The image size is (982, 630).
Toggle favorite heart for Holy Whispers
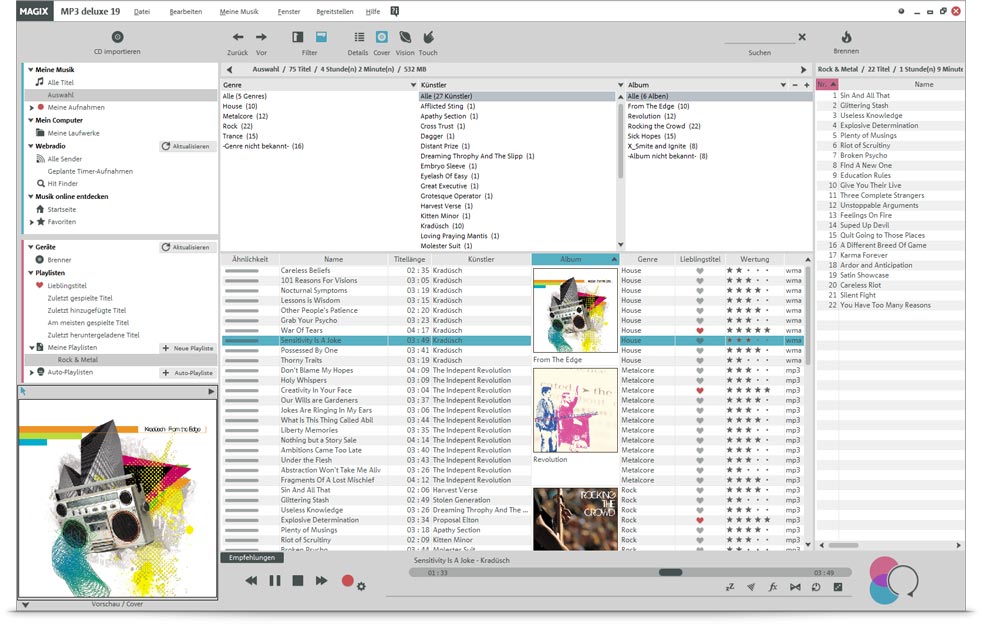point(700,380)
